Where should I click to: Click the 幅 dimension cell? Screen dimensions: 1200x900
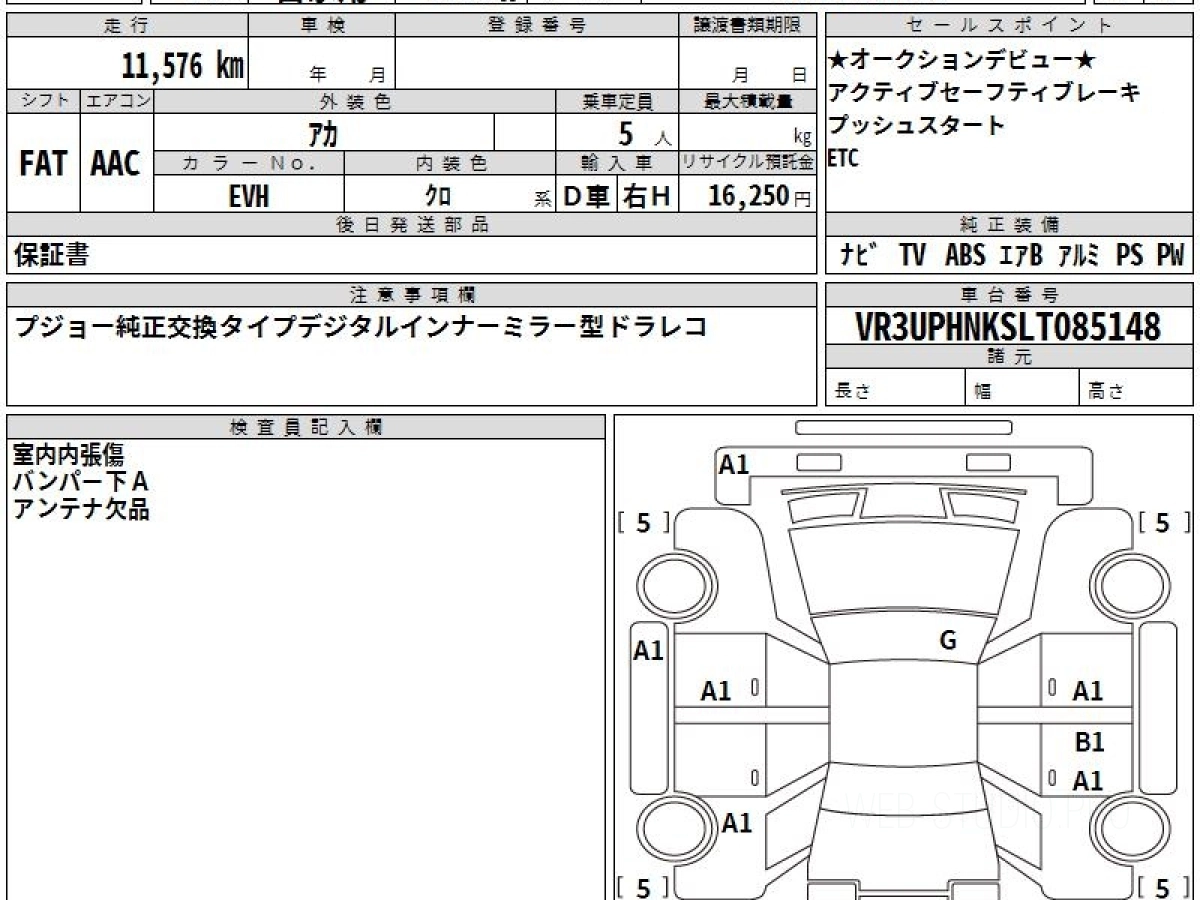[x=1022, y=387]
